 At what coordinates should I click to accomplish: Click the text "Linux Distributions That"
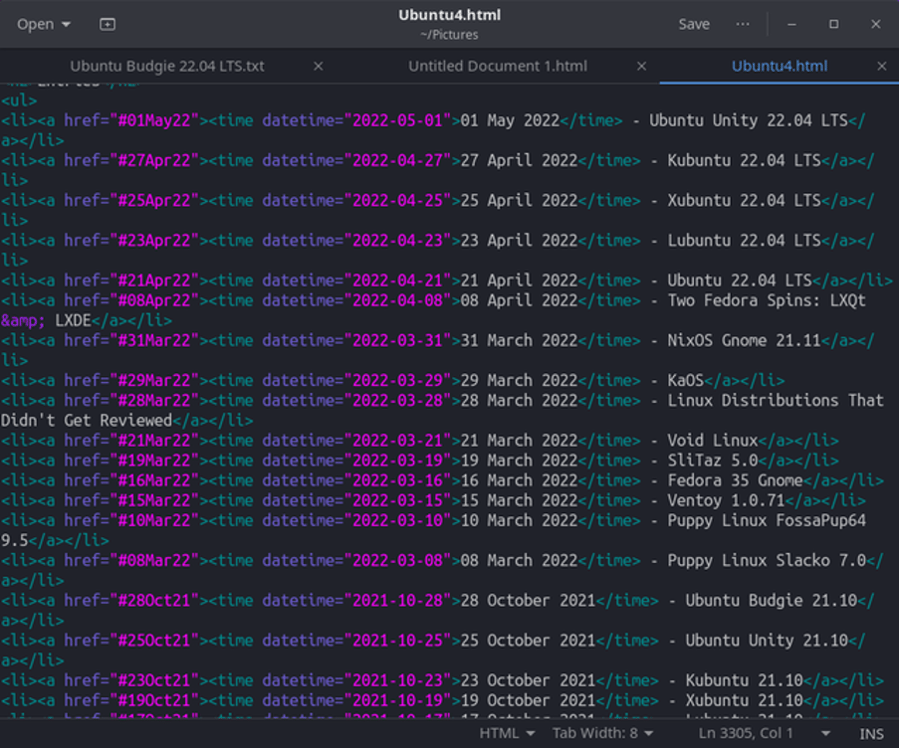[x=775, y=400]
